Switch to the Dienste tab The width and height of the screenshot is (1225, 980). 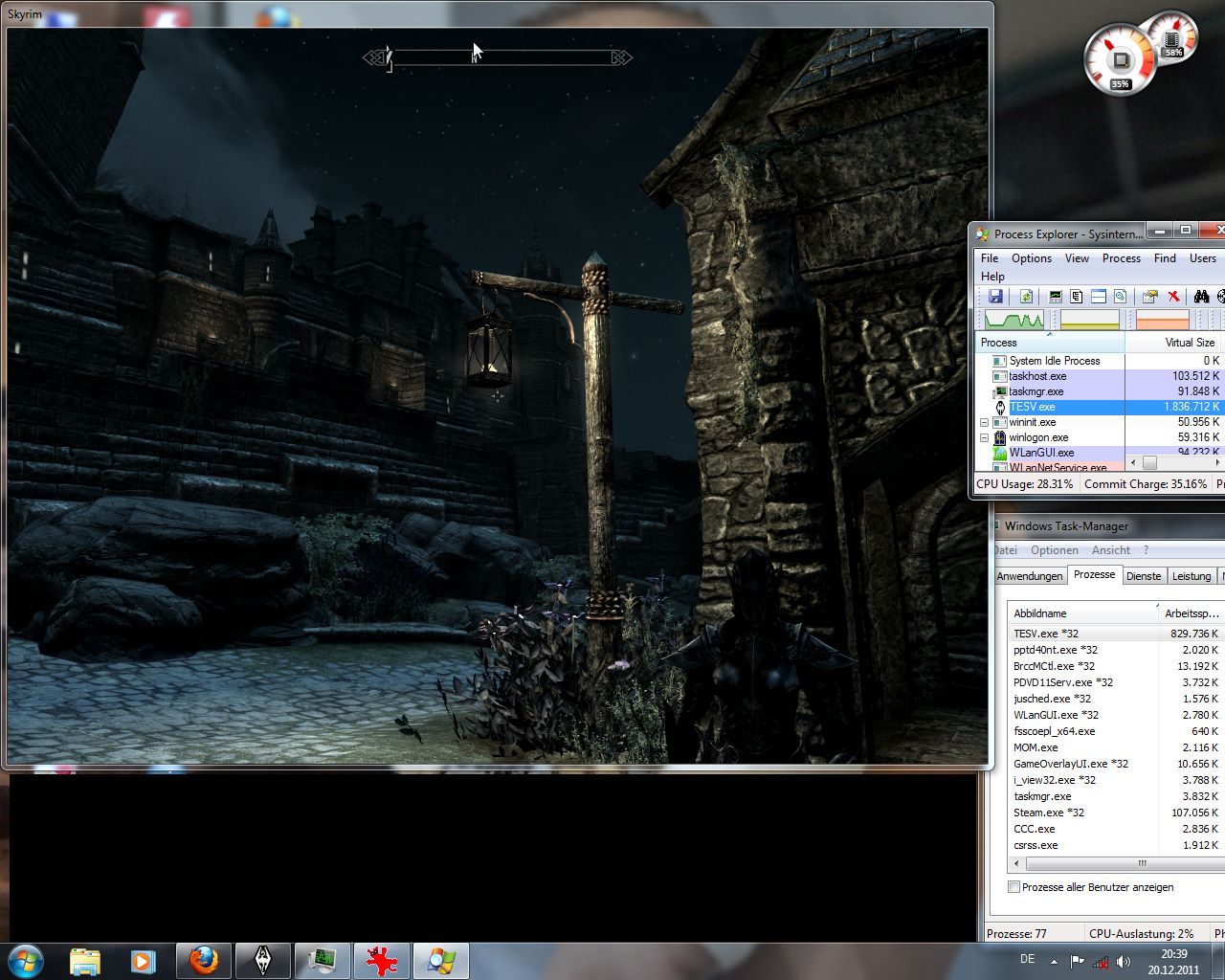tap(1143, 576)
